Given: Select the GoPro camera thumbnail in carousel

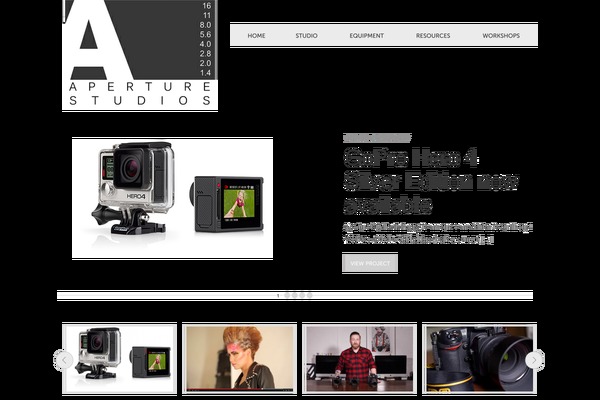Looking at the screenshot, I should coord(119,359).
